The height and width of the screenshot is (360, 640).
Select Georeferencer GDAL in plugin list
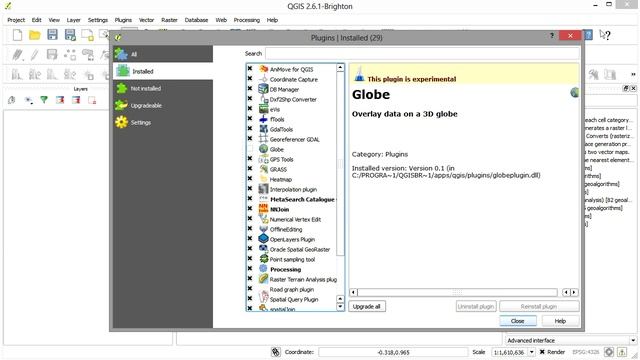(294, 139)
